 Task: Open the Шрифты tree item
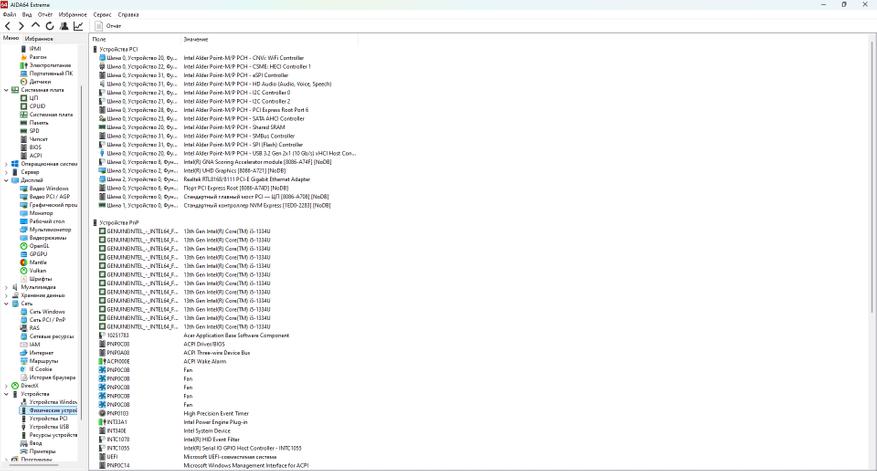[x=40, y=279]
